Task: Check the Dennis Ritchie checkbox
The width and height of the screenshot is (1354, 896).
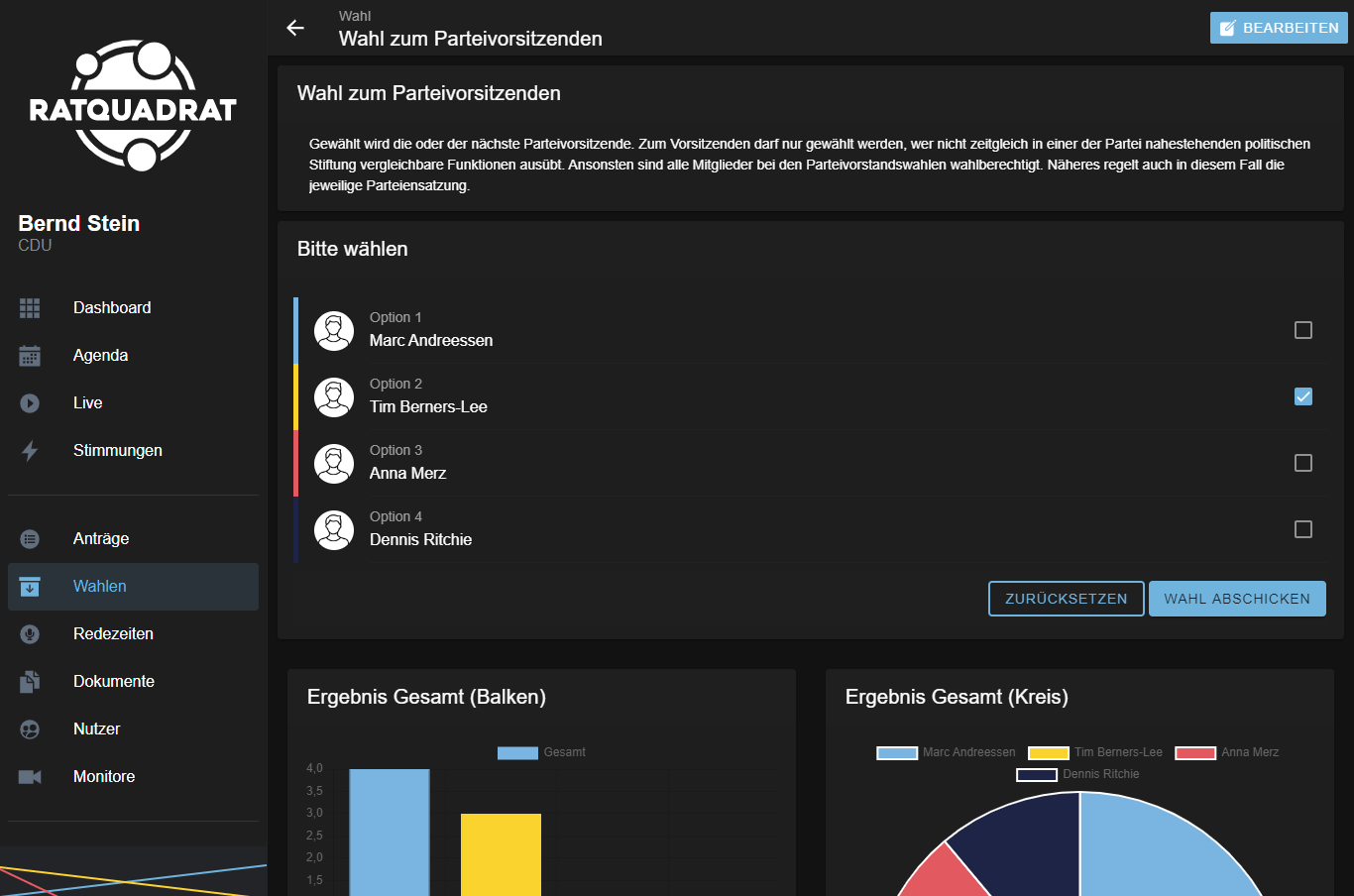Action: pos(1303,529)
